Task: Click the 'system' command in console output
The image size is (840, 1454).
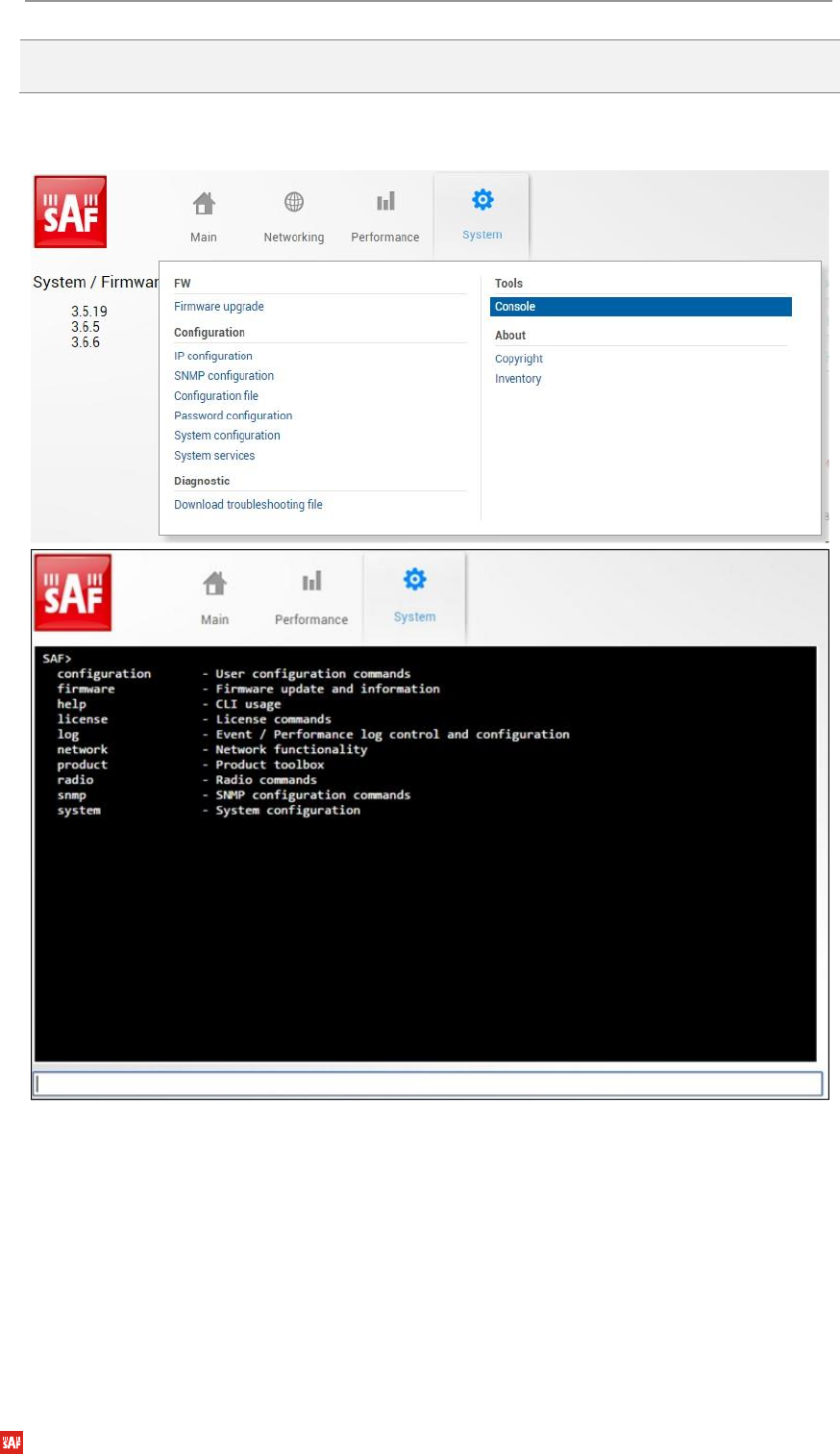Action: (79, 811)
